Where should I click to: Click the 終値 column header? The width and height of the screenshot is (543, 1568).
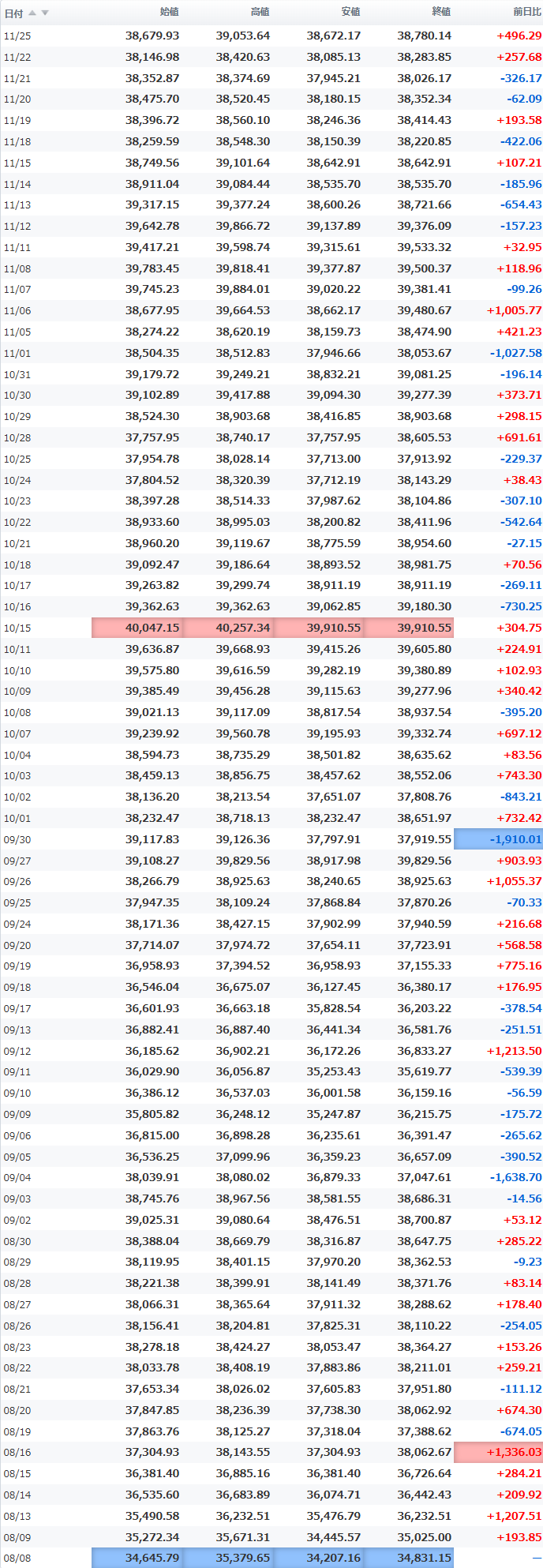click(441, 12)
